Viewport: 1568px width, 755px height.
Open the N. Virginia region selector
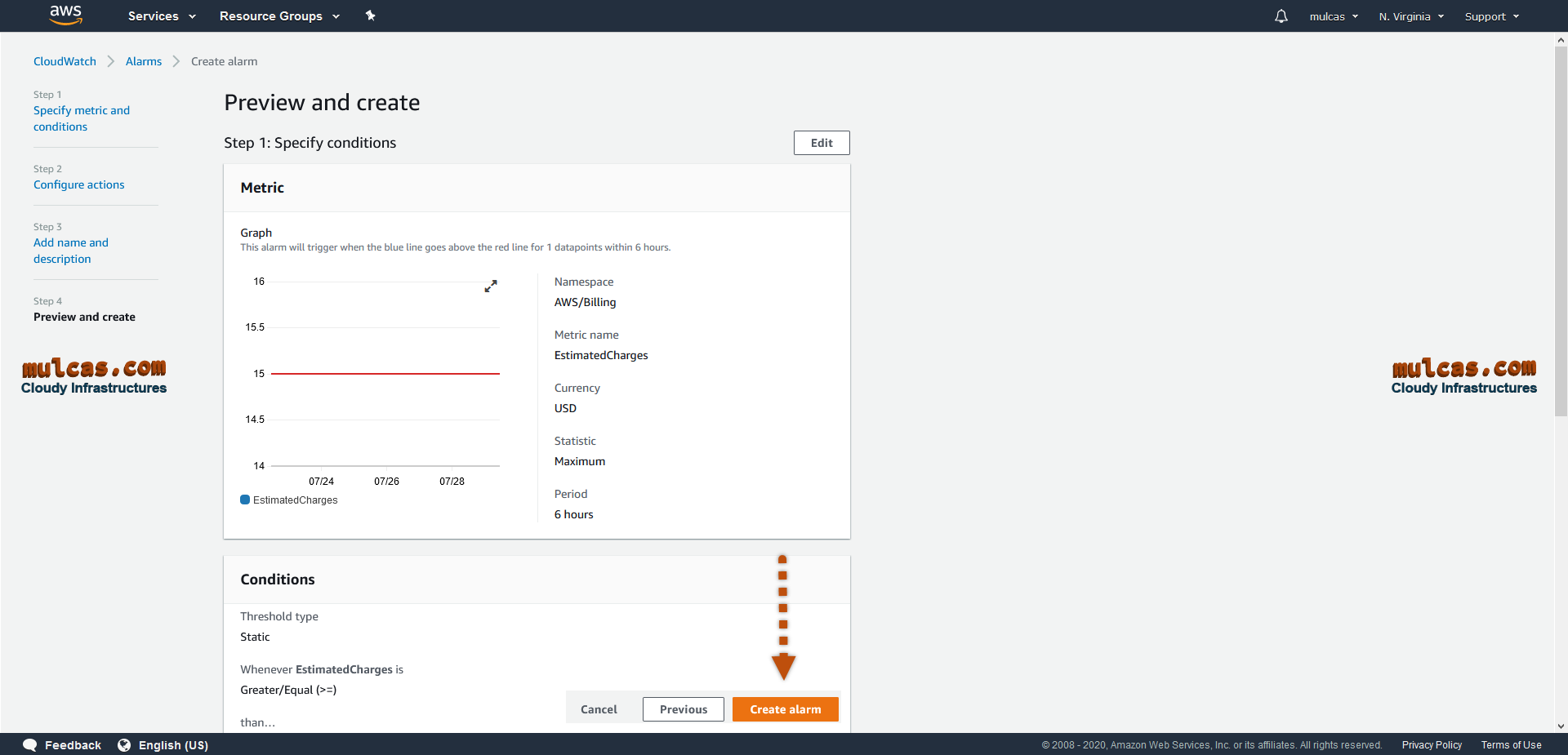click(1411, 16)
